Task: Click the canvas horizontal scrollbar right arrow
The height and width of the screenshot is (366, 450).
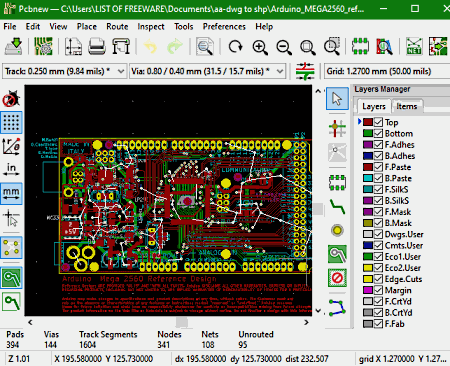Action: tap(306, 322)
